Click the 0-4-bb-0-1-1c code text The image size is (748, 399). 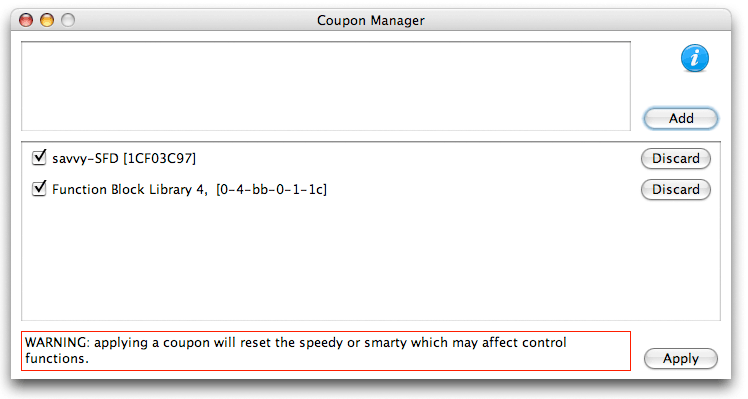(271, 189)
